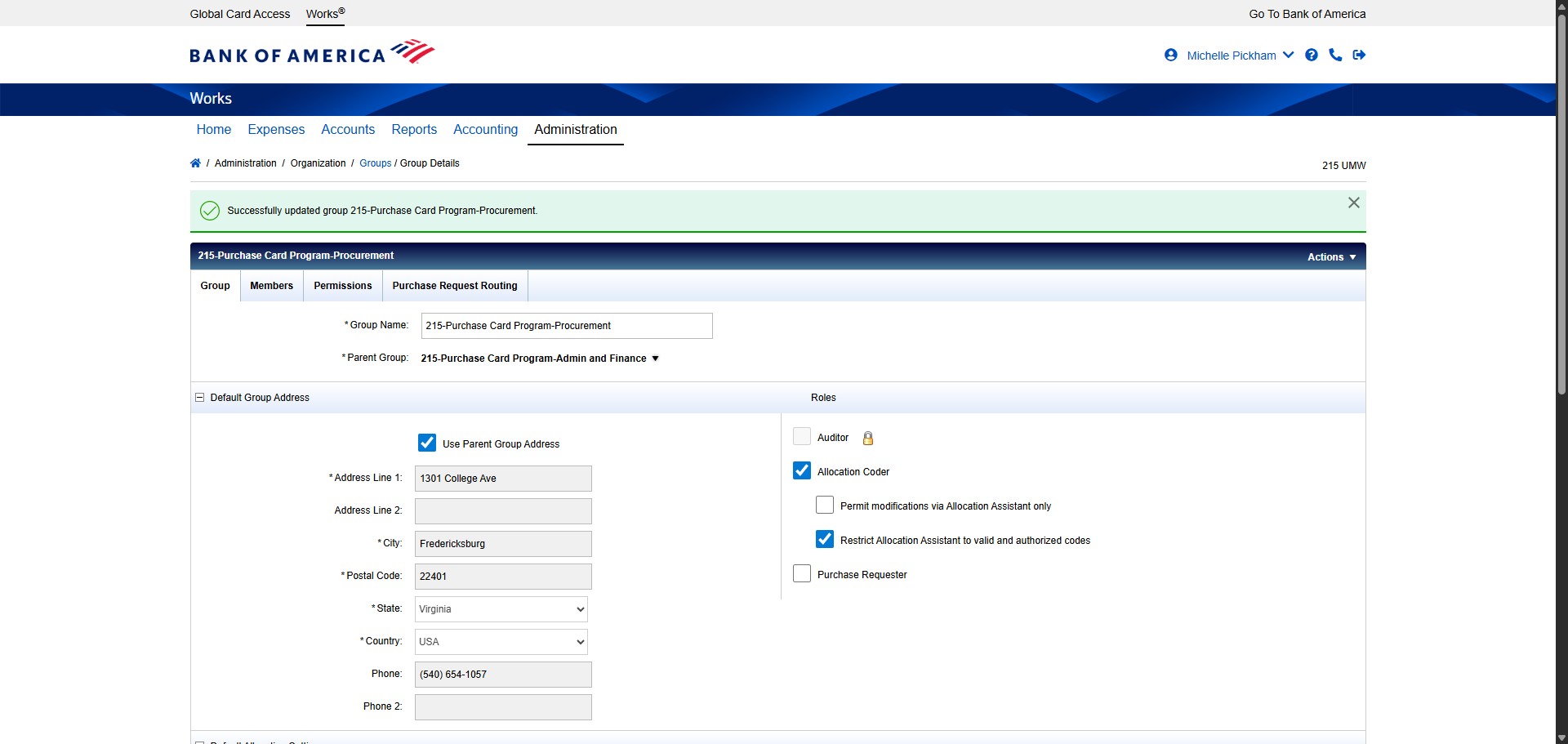Go To Bank of America link
This screenshot has height=744, width=1568.
point(1307,14)
